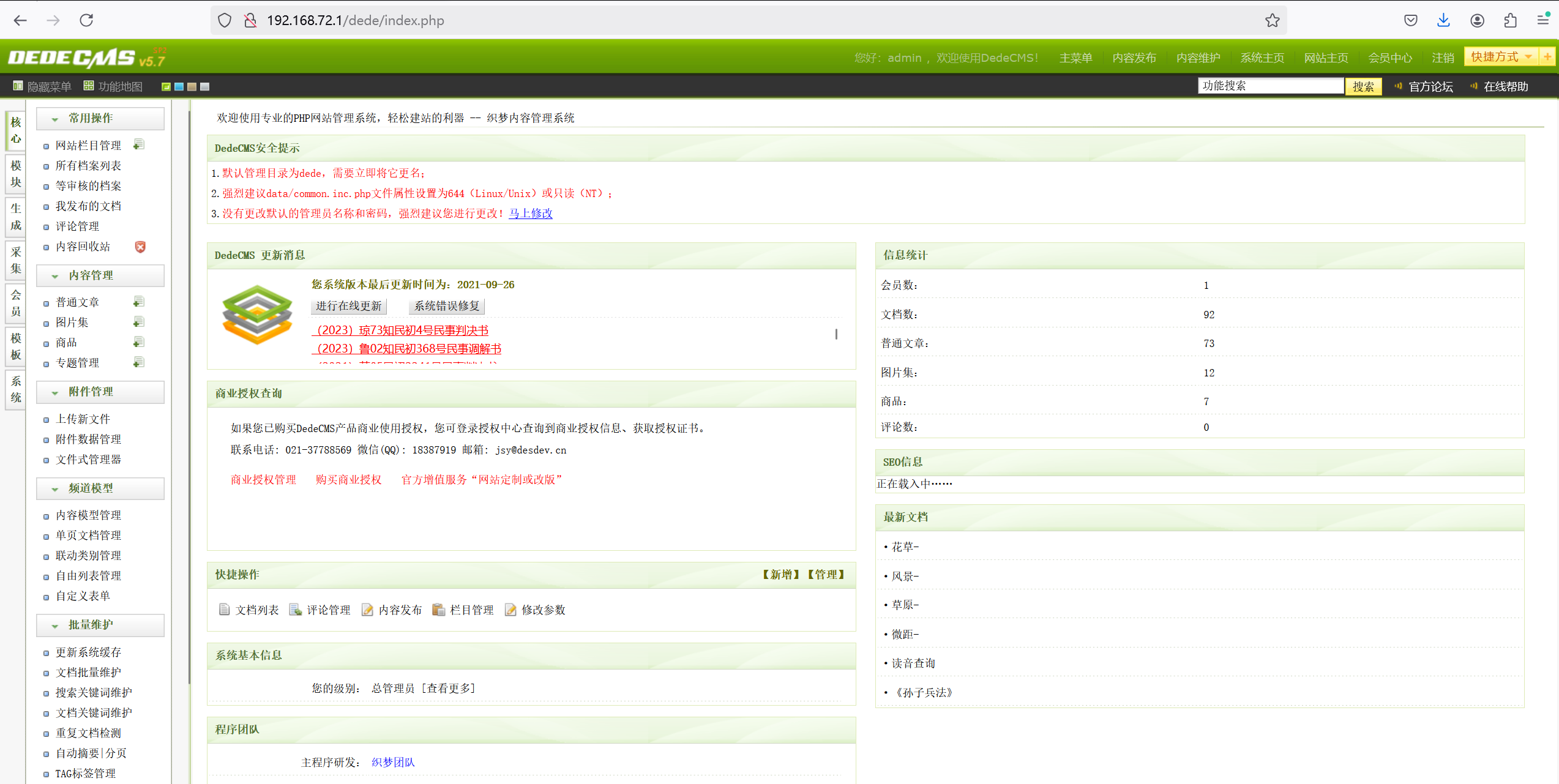Image resolution: width=1559 pixels, height=784 pixels.
Task: Click the DedeCMS logo
Action: click(x=87, y=58)
